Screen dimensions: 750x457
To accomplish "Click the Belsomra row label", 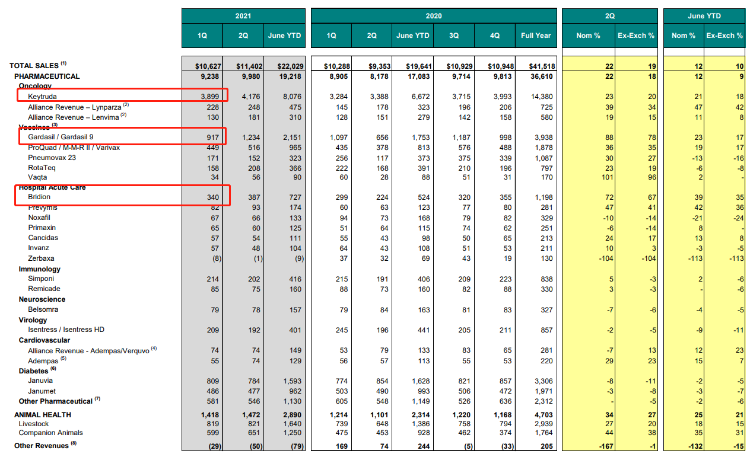I will [43, 309].
